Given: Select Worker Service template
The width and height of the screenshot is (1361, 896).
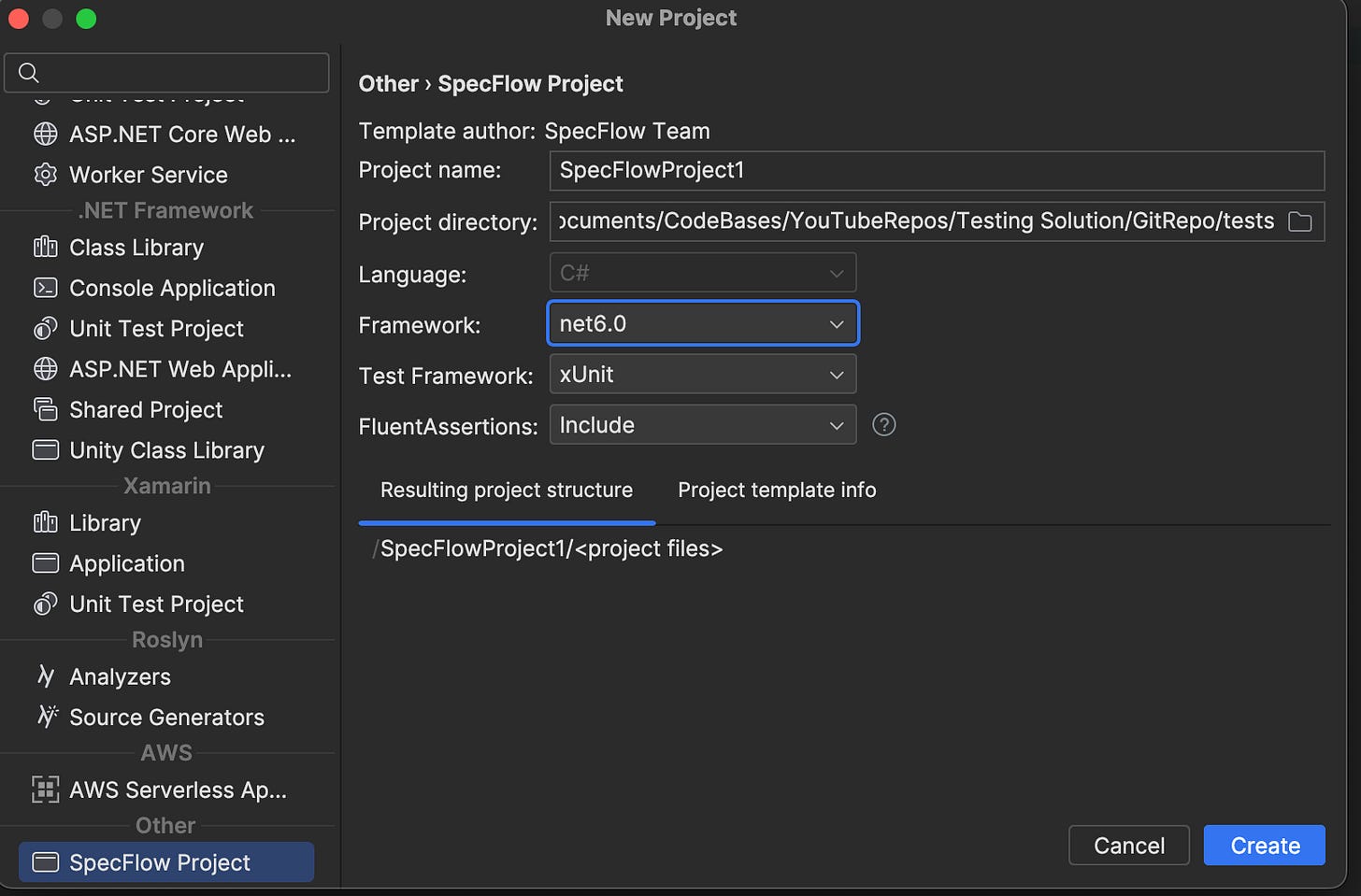Looking at the screenshot, I should click(166, 175).
